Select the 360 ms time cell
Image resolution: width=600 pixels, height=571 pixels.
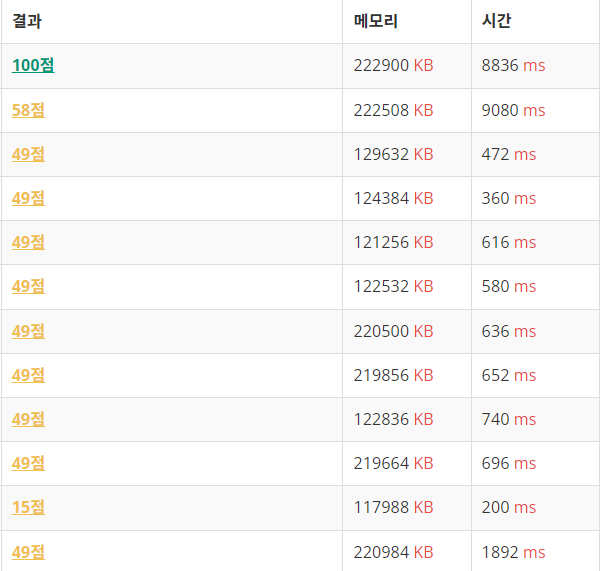click(x=536, y=198)
